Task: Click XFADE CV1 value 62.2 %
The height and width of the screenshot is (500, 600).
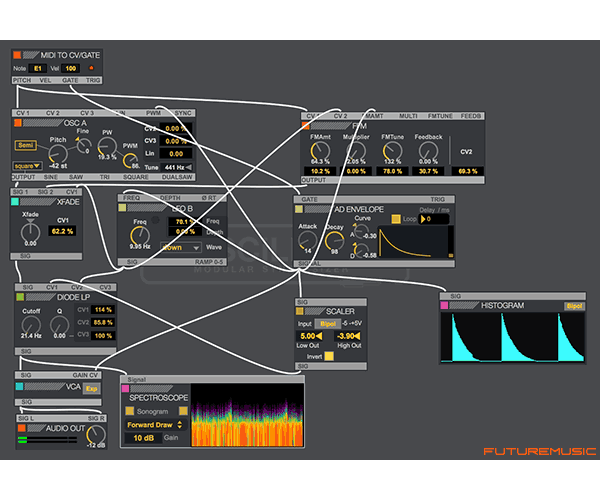Action: [x=62, y=231]
